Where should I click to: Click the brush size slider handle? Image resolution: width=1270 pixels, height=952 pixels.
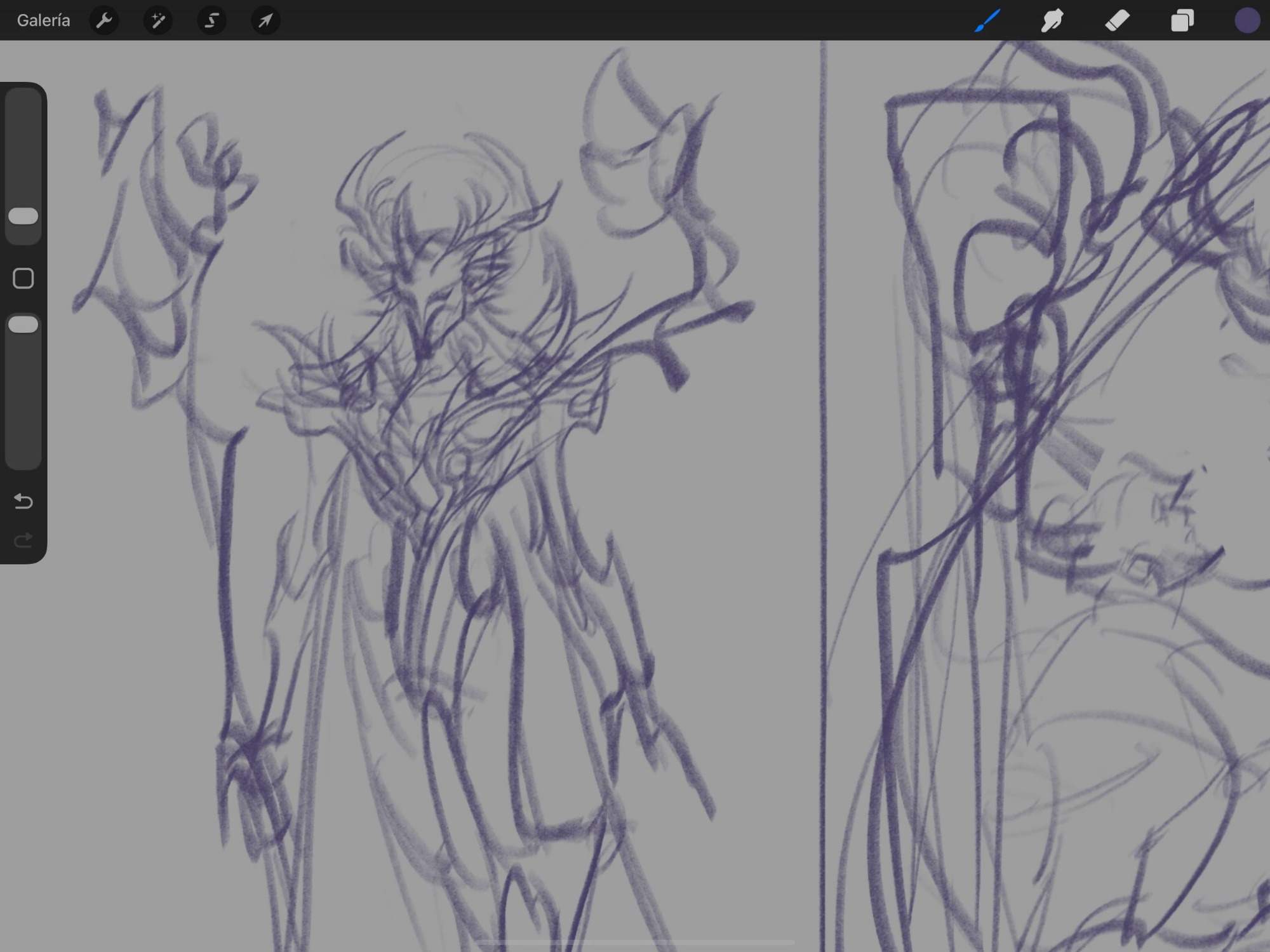pyautogui.click(x=23, y=216)
